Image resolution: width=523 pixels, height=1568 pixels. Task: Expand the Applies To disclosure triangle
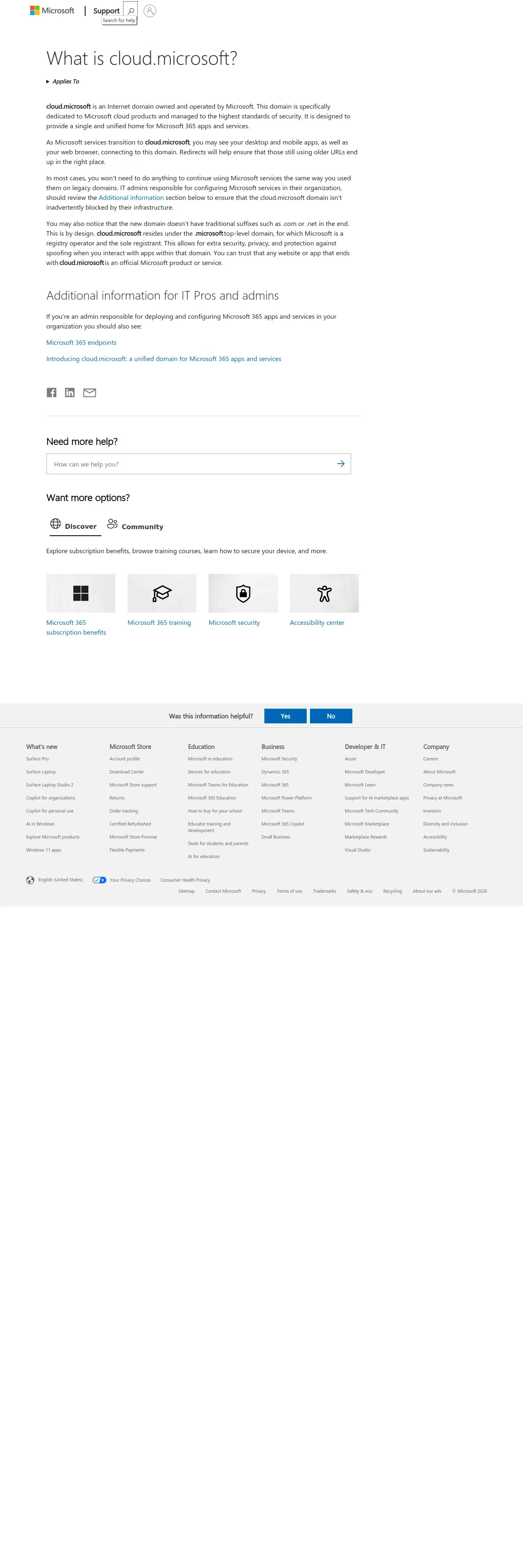point(48,81)
